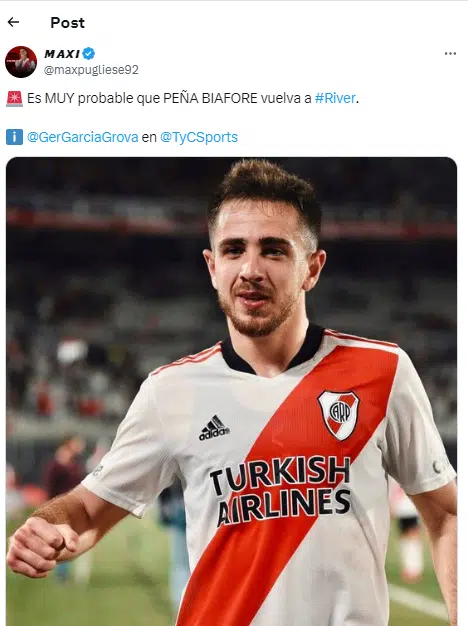
Task: Go back using the left arrow
Action: [13, 22]
